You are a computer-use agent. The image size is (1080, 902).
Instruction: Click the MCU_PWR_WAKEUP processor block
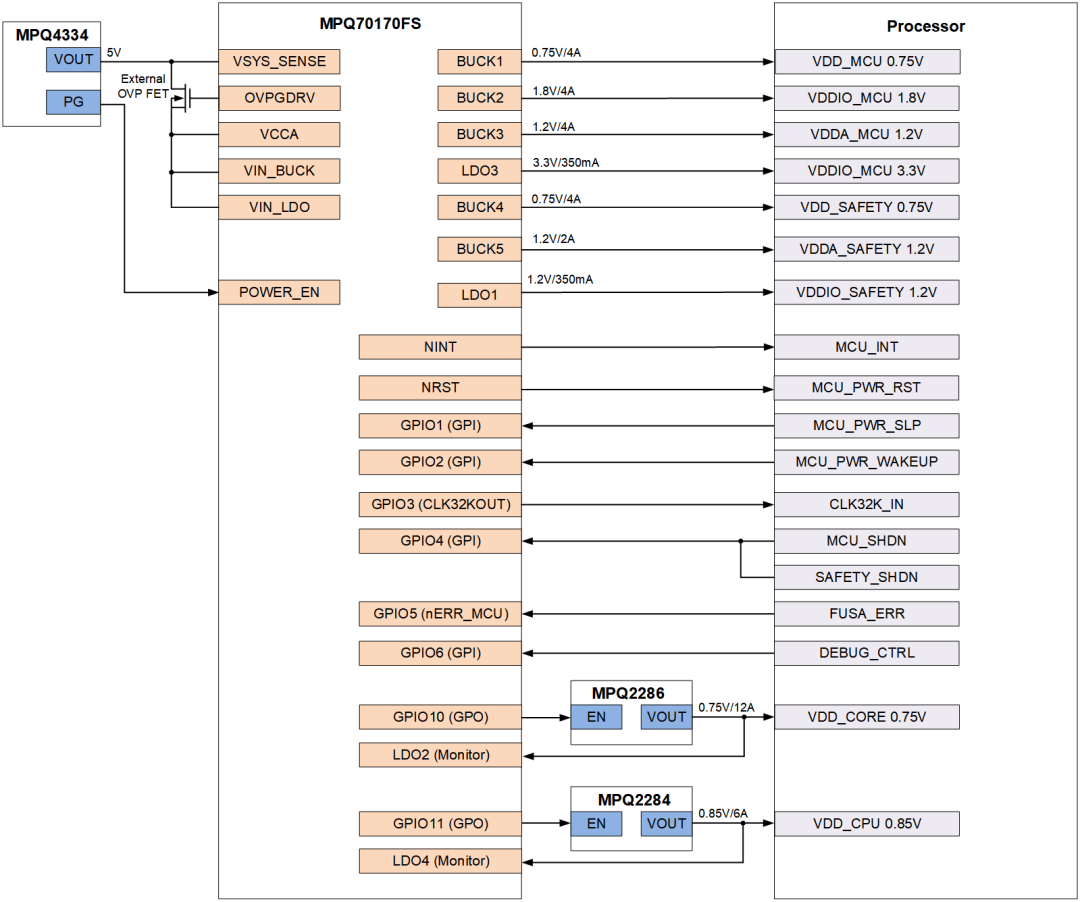(867, 462)
